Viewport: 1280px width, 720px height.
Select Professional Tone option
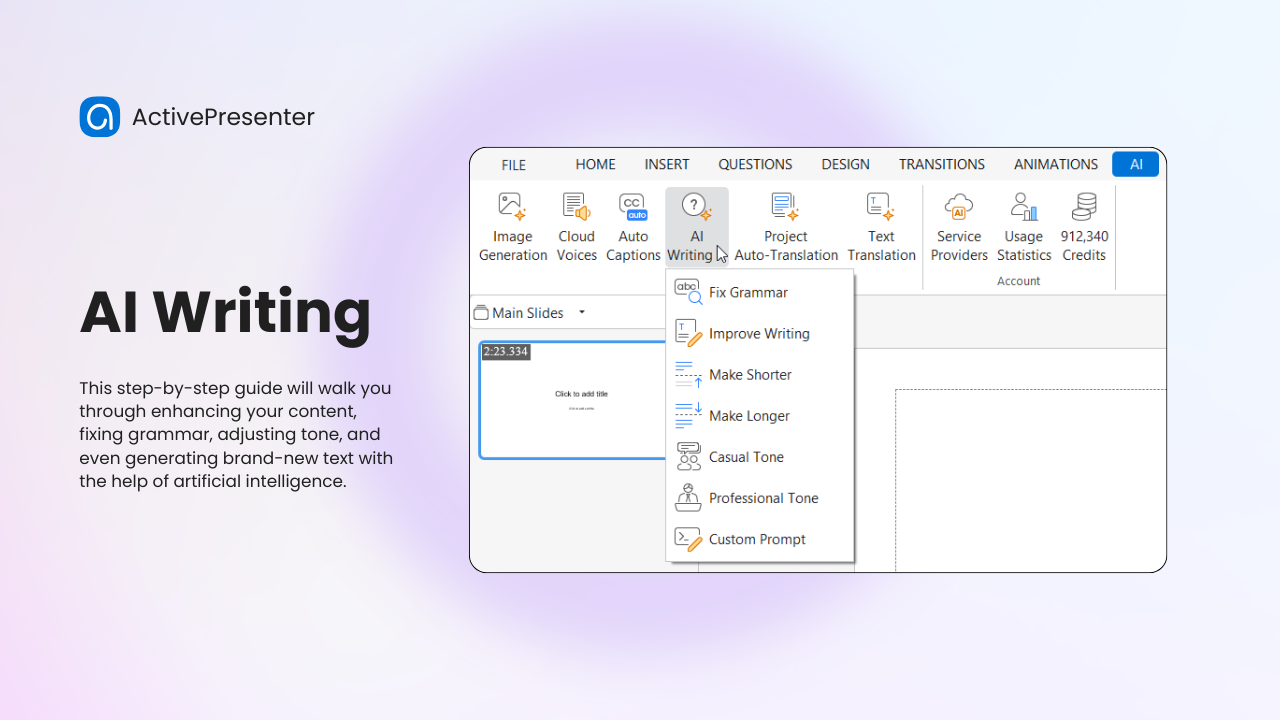763,498
